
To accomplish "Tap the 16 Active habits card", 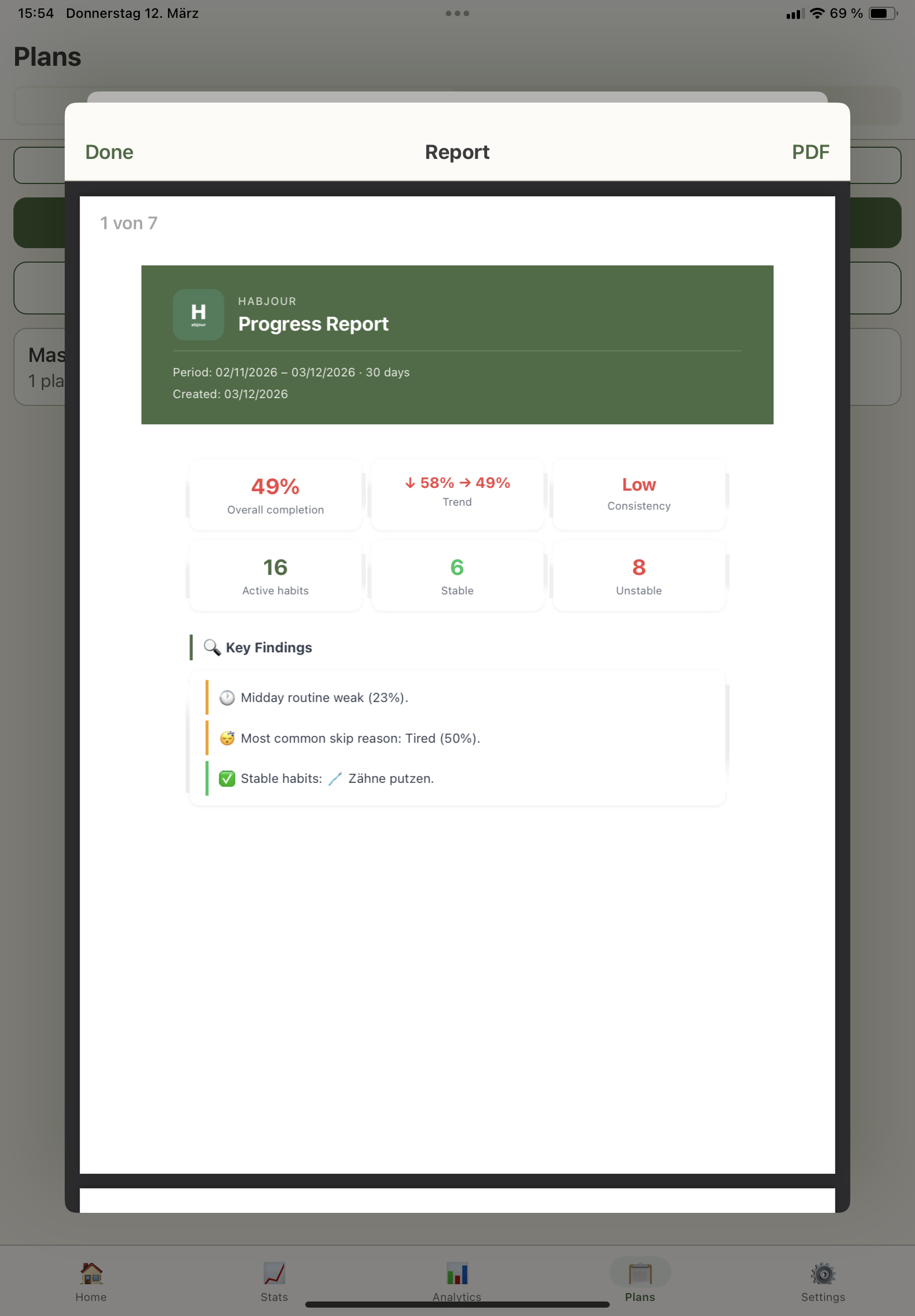I will coord(275,576).
